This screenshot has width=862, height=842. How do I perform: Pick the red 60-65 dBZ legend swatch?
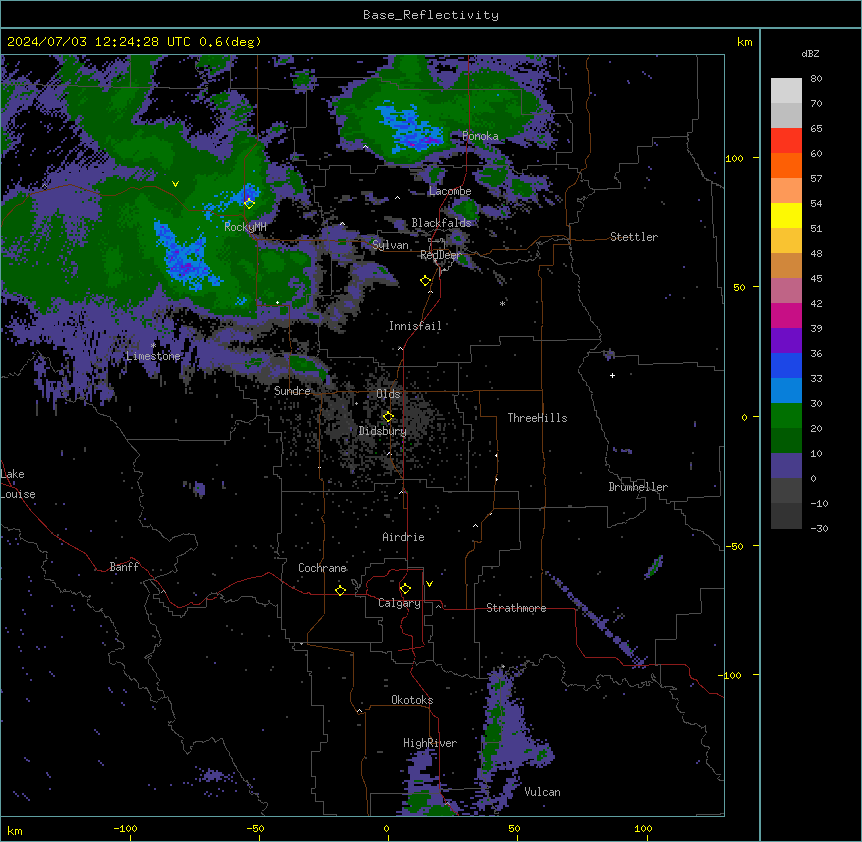pos(786,140)
